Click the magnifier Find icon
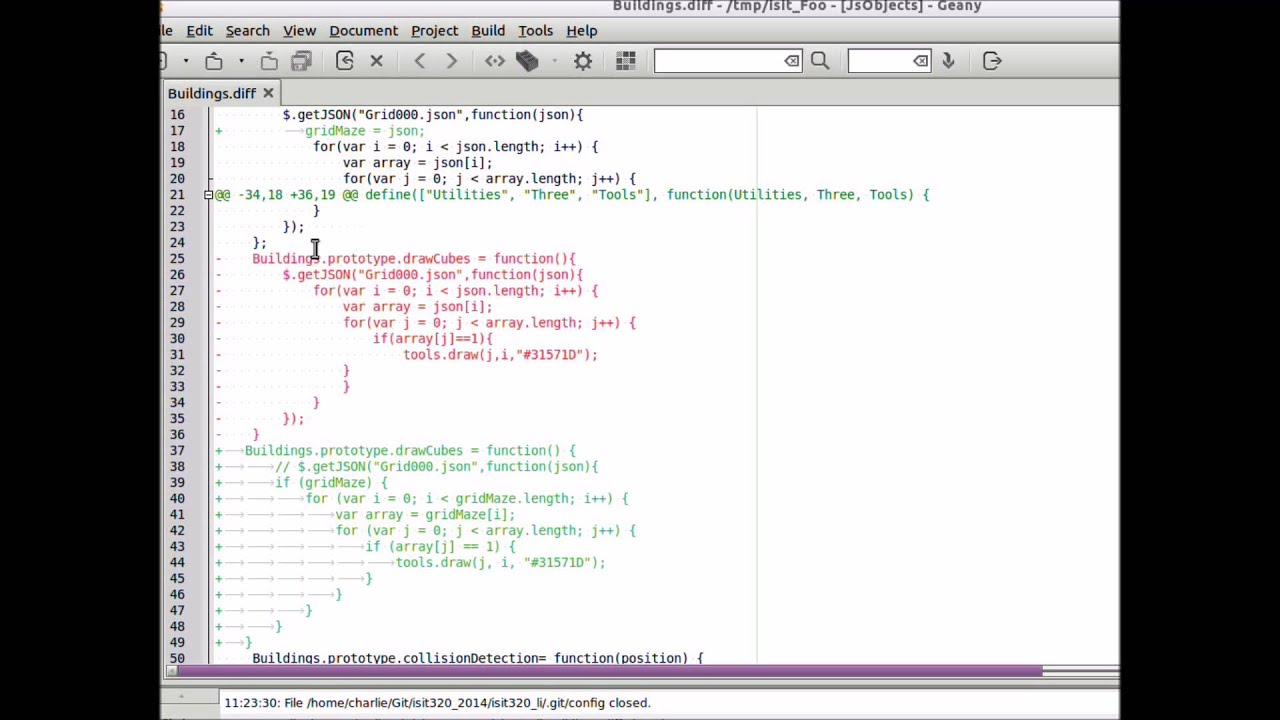The image size is (1280, 720). click(820, 62)
